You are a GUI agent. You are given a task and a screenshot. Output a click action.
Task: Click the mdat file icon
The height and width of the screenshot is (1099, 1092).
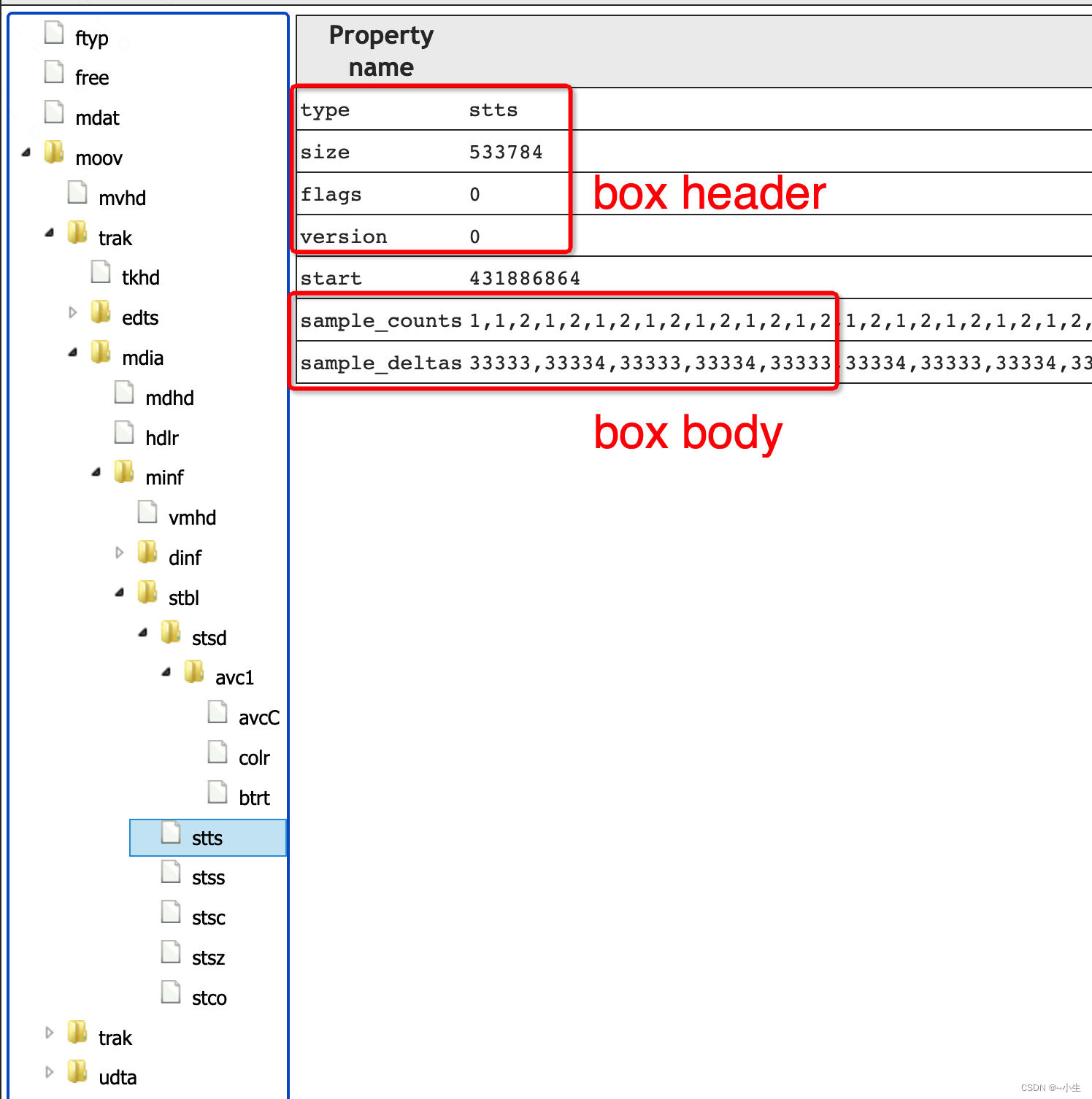click(x=54, y=112)
